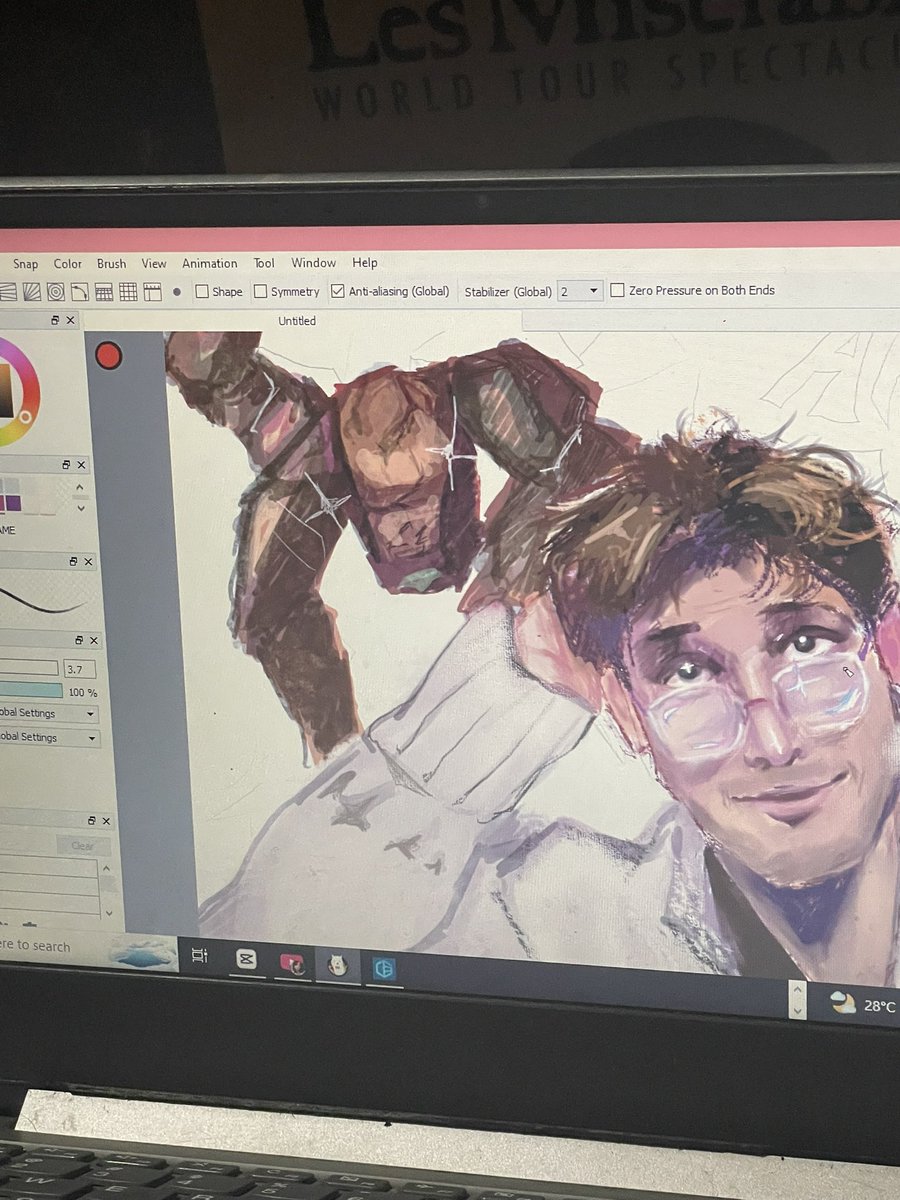Open the Brush menu
Viewport: 900px width, 1200px height.
(x=111, y=264)
